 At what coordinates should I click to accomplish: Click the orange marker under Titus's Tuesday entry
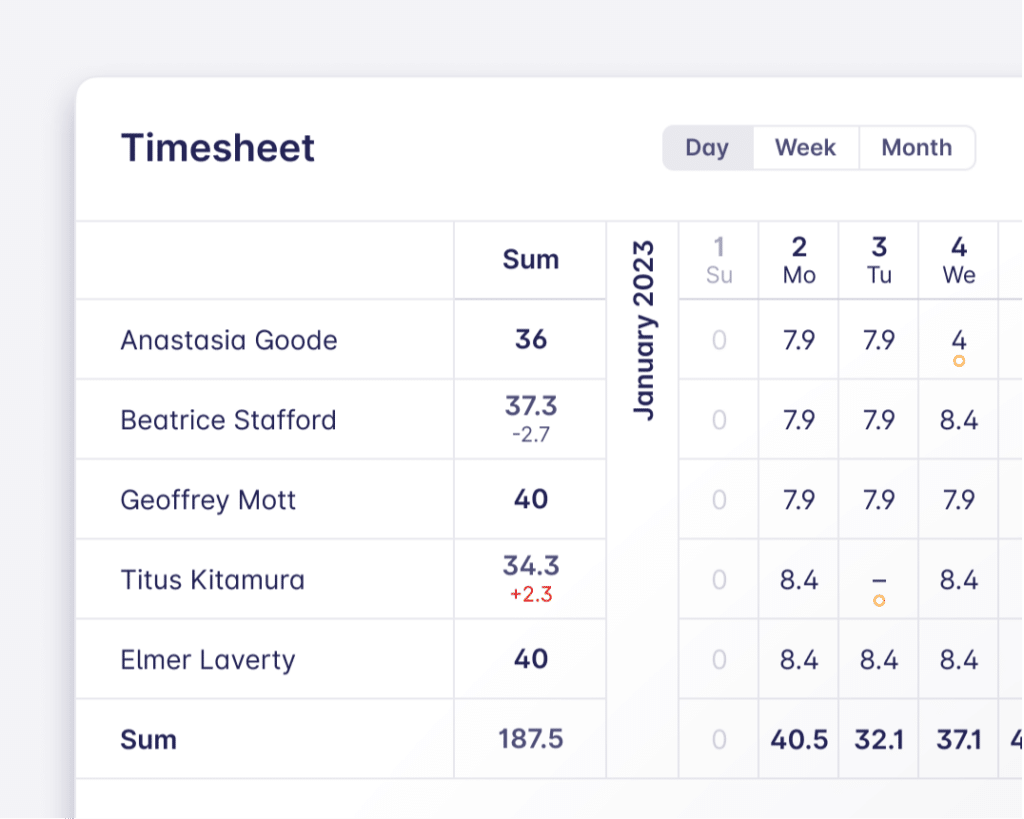point(879,601)
